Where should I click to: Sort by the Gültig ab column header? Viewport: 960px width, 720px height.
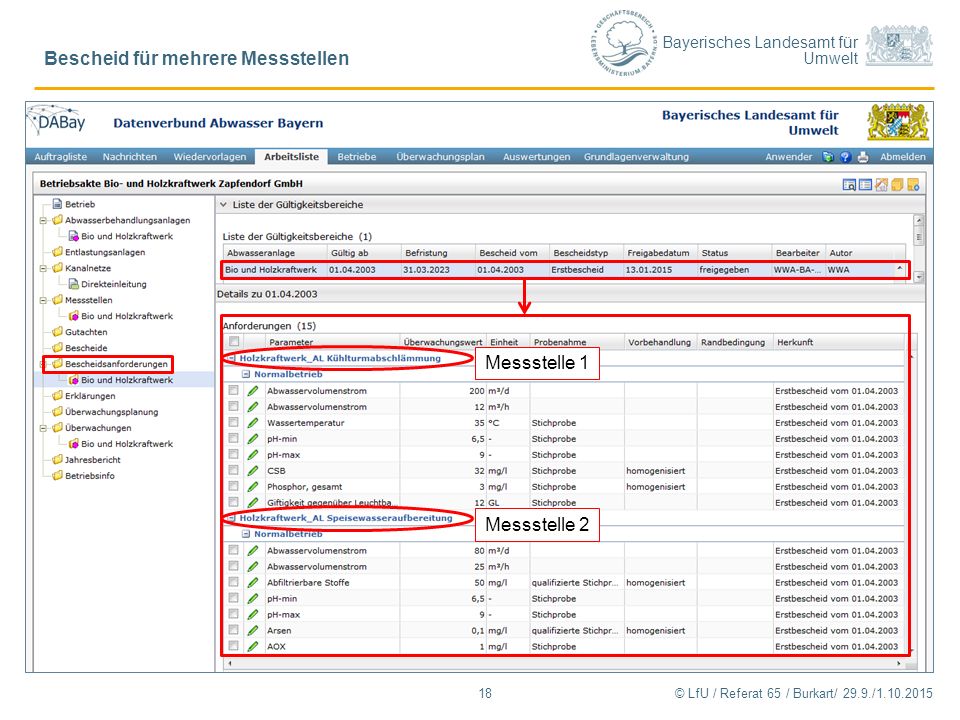pyautogui.click(x=364, y=253)
